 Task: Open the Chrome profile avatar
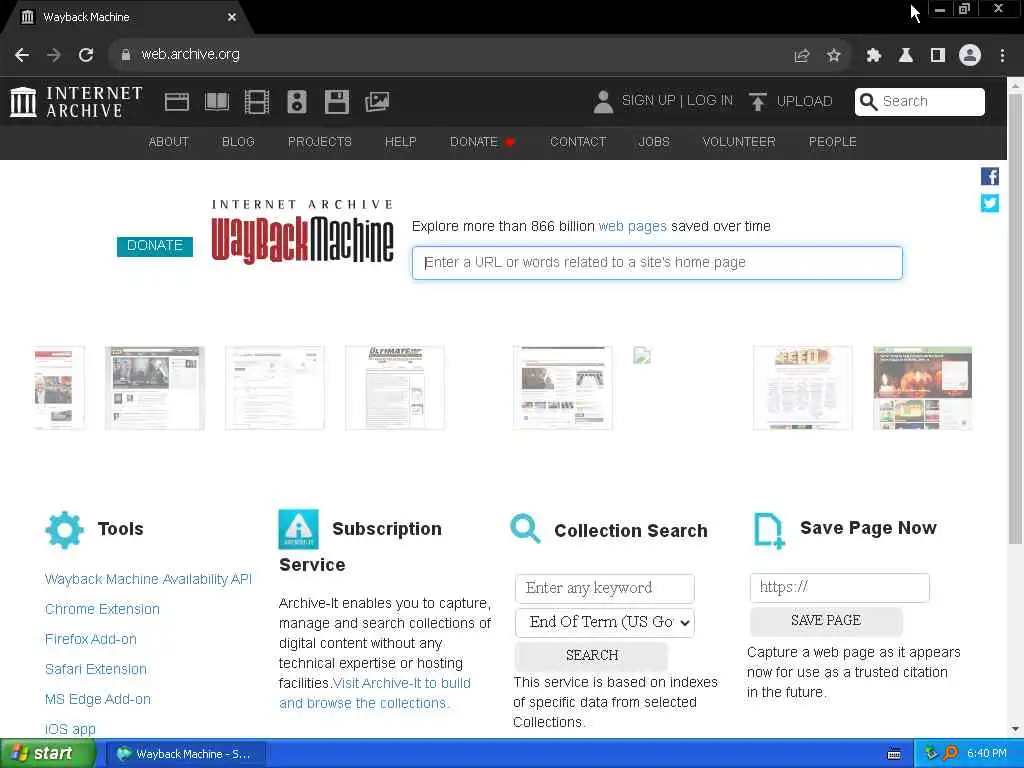(x=970, y=55)
